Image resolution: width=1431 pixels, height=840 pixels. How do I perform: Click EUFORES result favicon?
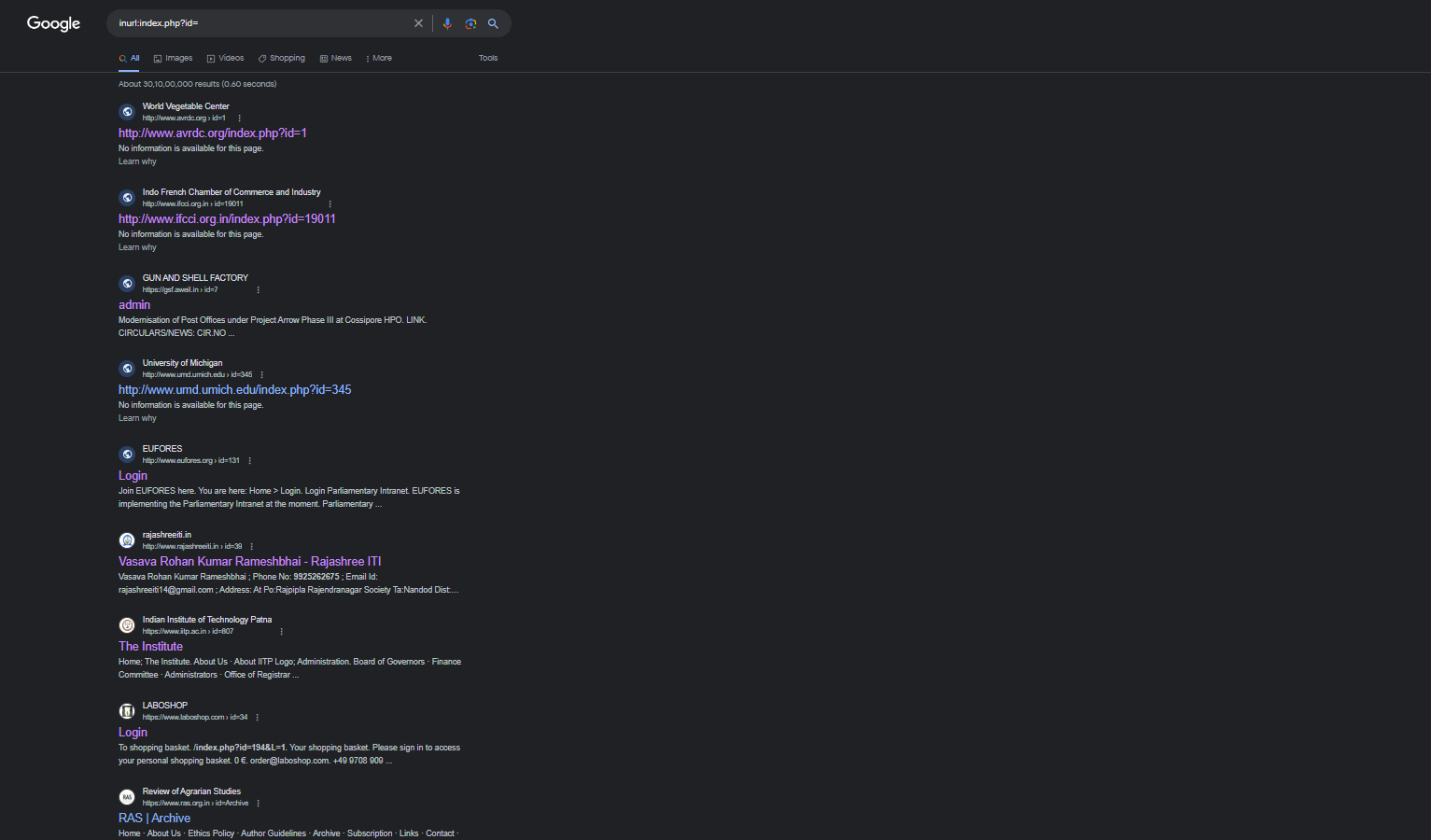tap(127, 455)
